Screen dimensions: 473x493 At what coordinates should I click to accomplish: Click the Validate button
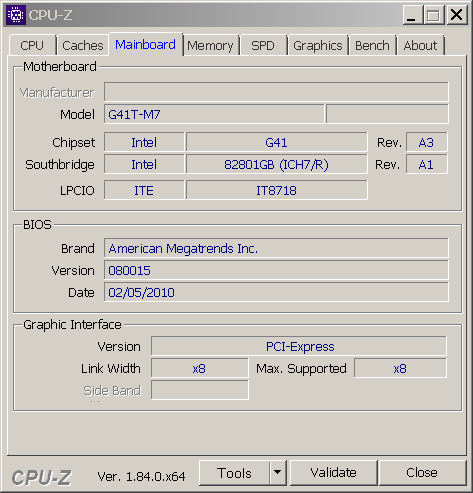point(333,473)
